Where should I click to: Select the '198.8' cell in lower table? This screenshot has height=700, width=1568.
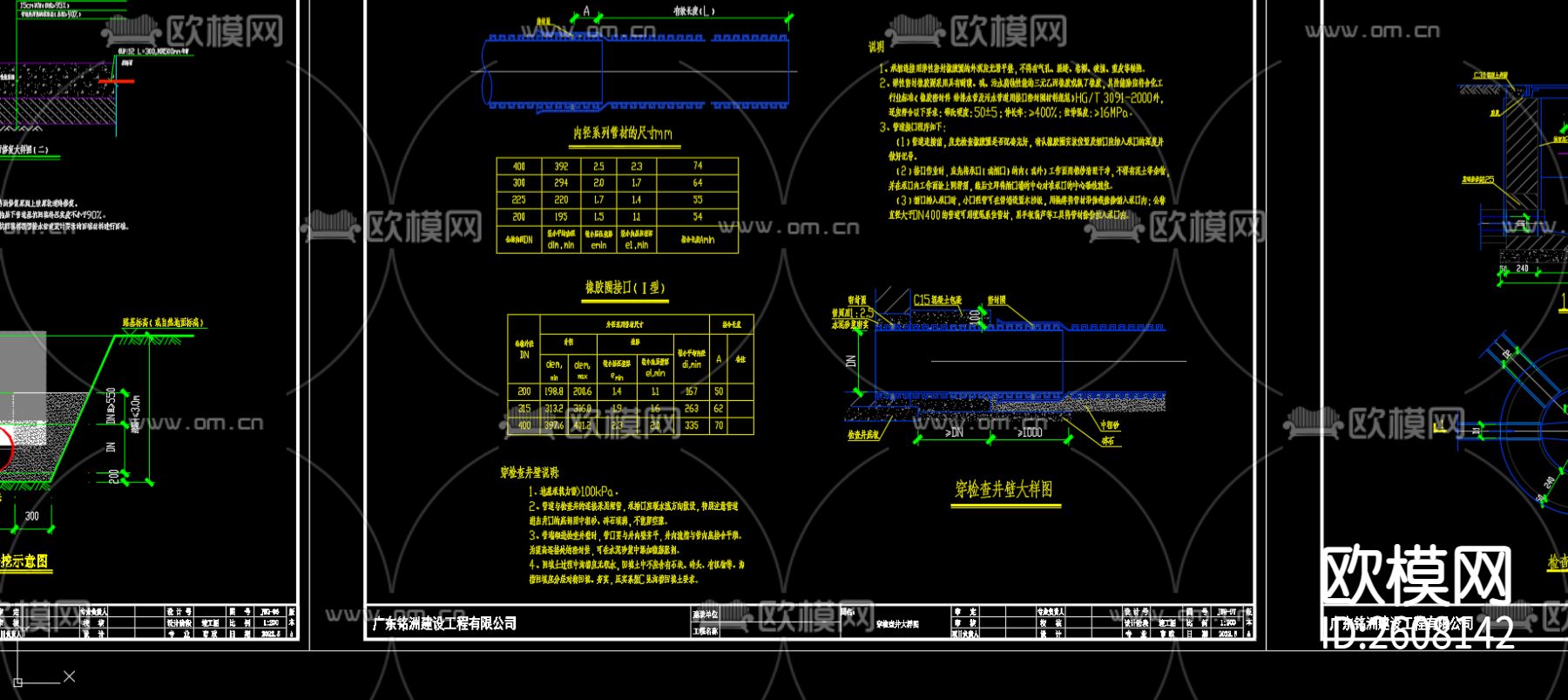pos(554,392)
